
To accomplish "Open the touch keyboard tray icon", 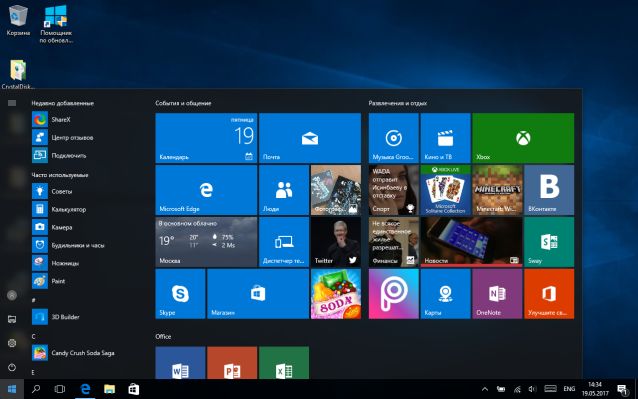I will (551, 389).
